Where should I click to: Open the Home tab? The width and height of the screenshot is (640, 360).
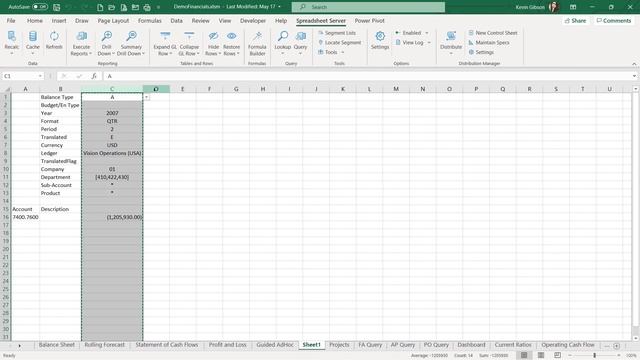pyautogui.click(x=35, y=20)
